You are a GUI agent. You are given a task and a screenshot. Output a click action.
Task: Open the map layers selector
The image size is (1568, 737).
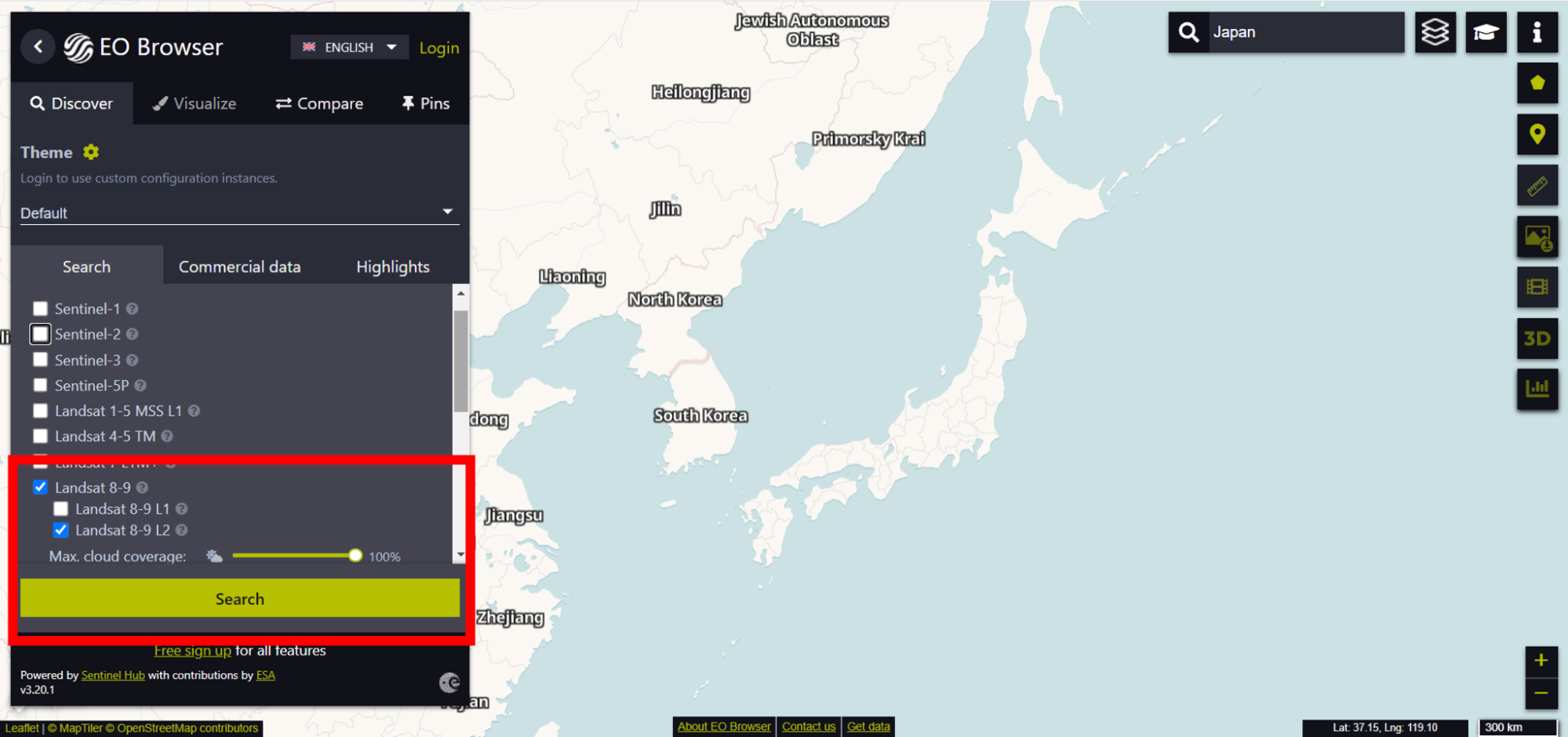[x=1435, y=32]
